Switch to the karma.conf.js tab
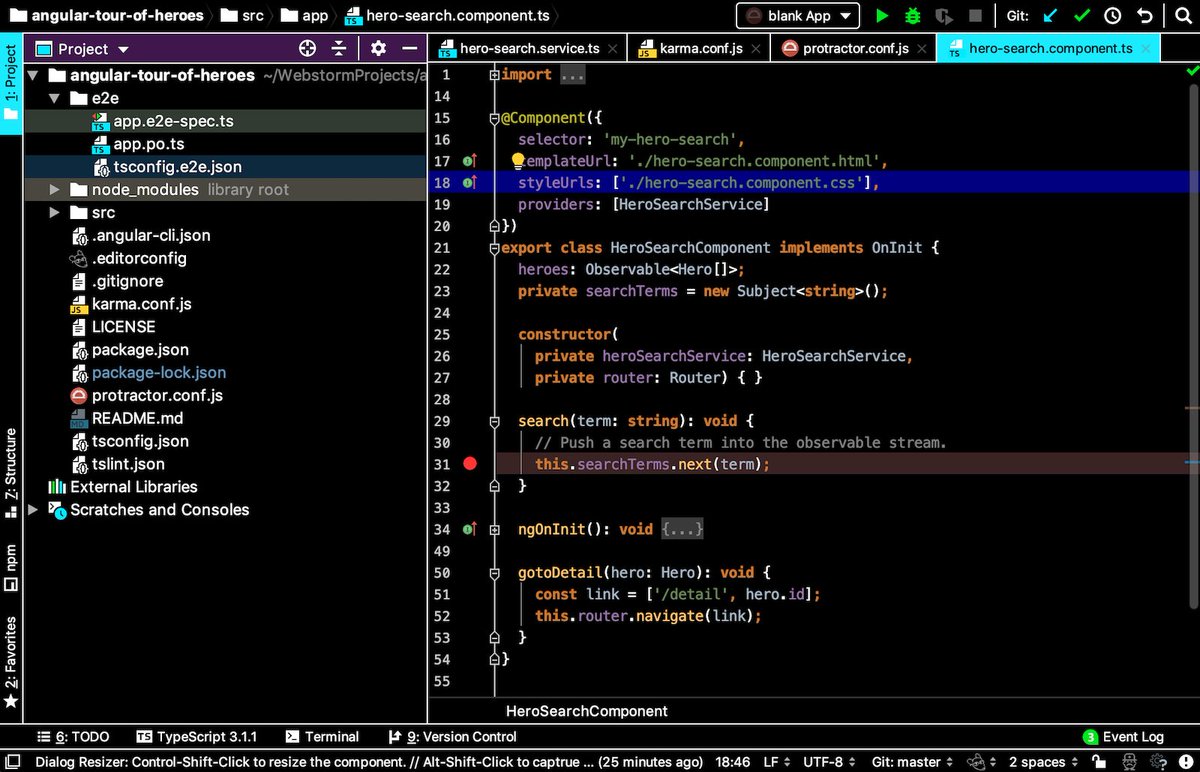The height and width of the screenshot is (772, 1200). click(x=700, y=48)
